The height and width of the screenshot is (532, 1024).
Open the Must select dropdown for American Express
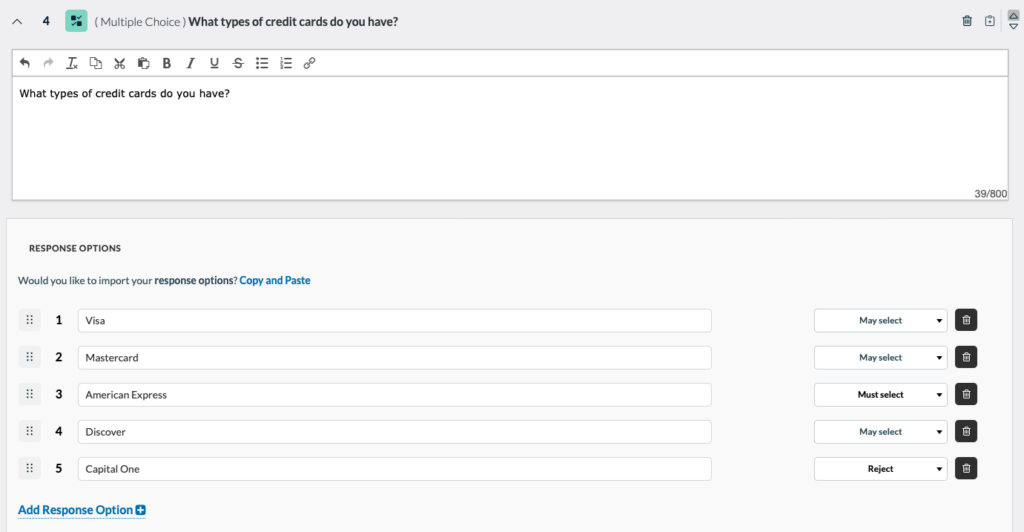[880, 395]
